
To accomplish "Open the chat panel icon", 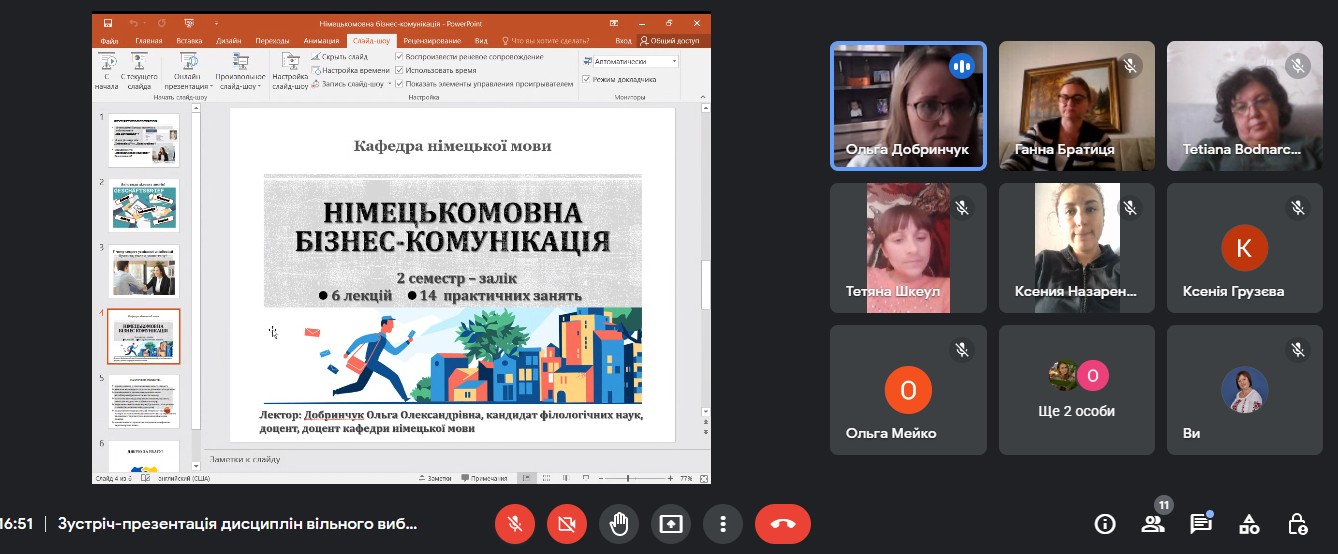I will pyautogui.click(x=1200, y=523).
